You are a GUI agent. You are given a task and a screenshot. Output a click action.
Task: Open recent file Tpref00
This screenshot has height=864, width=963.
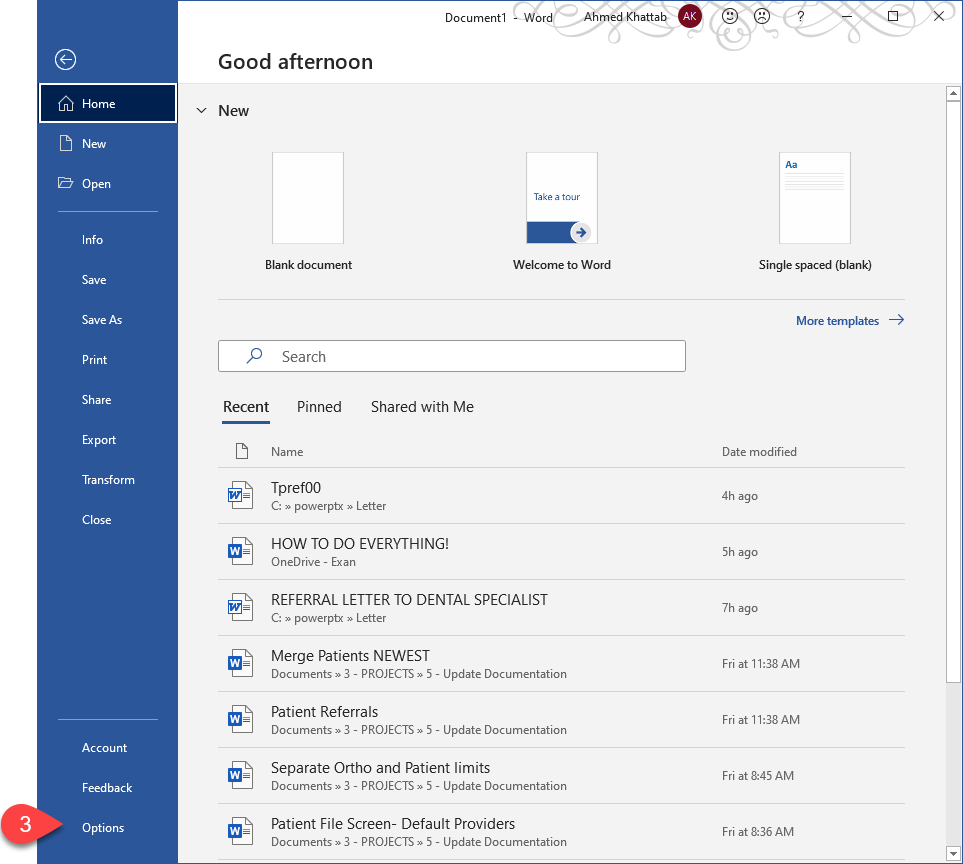[x=561, y=496]
